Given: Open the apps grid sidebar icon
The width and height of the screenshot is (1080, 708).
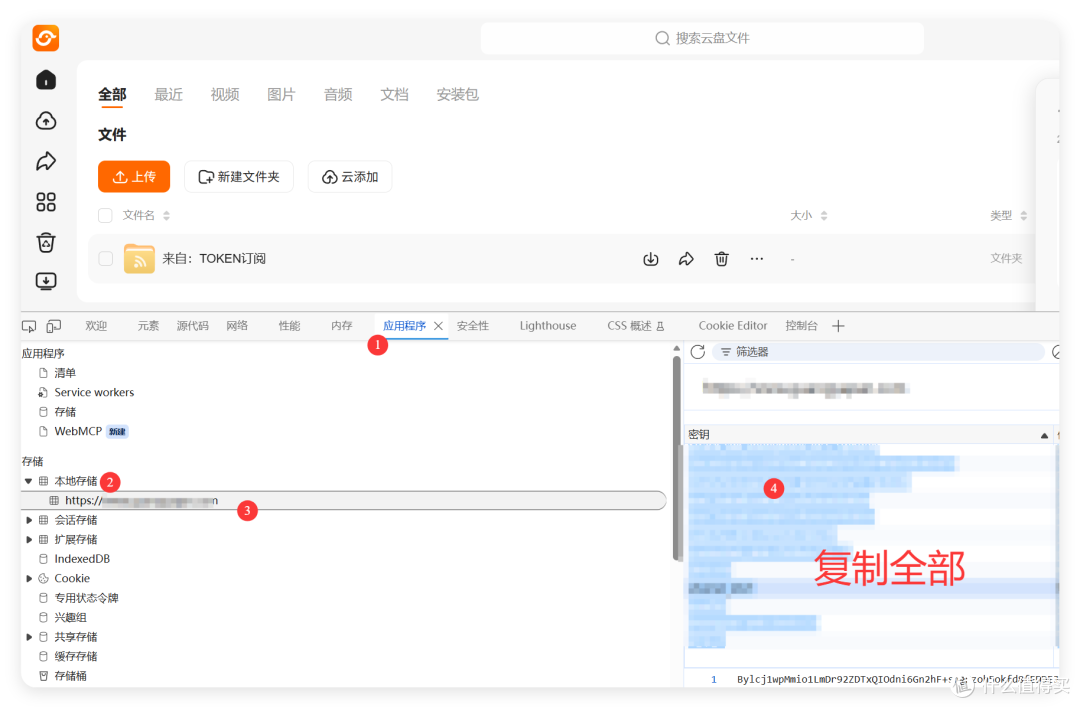Looking at the screenshot, I should tap(46, 202).
